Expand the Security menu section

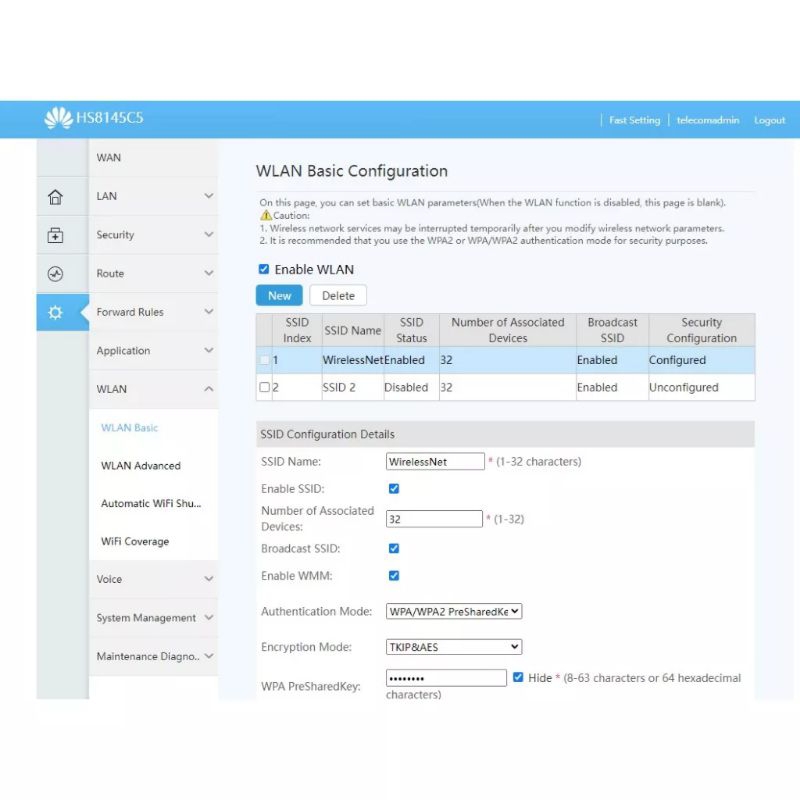(x=153, y=235)
